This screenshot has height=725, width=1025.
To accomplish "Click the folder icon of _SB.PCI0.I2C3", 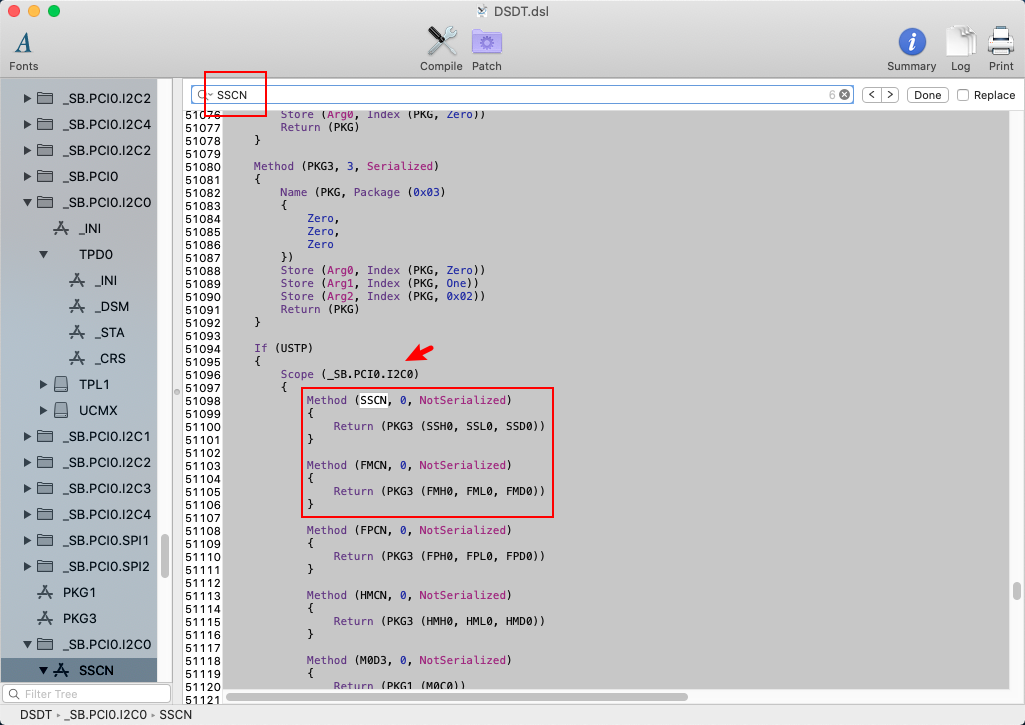I will click(x=45, y=488).
